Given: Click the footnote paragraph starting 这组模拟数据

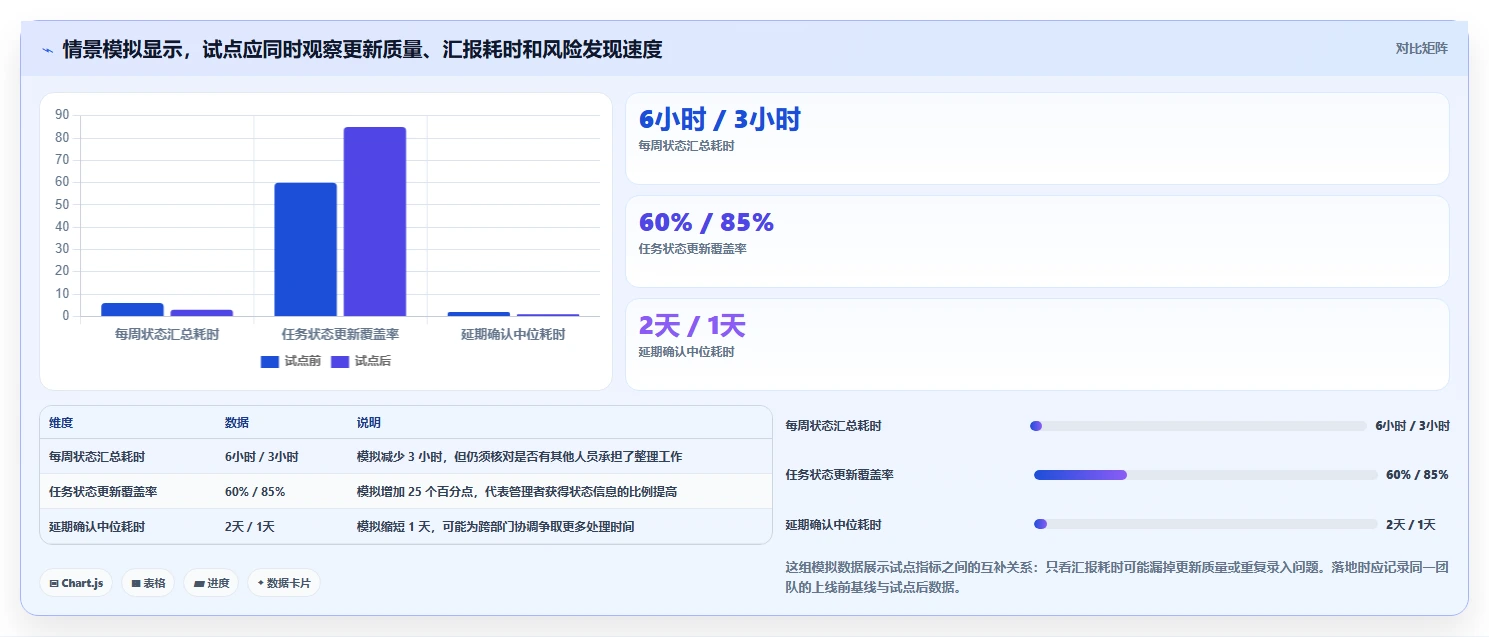Looking at the screenshot, I should point(1117,577).
